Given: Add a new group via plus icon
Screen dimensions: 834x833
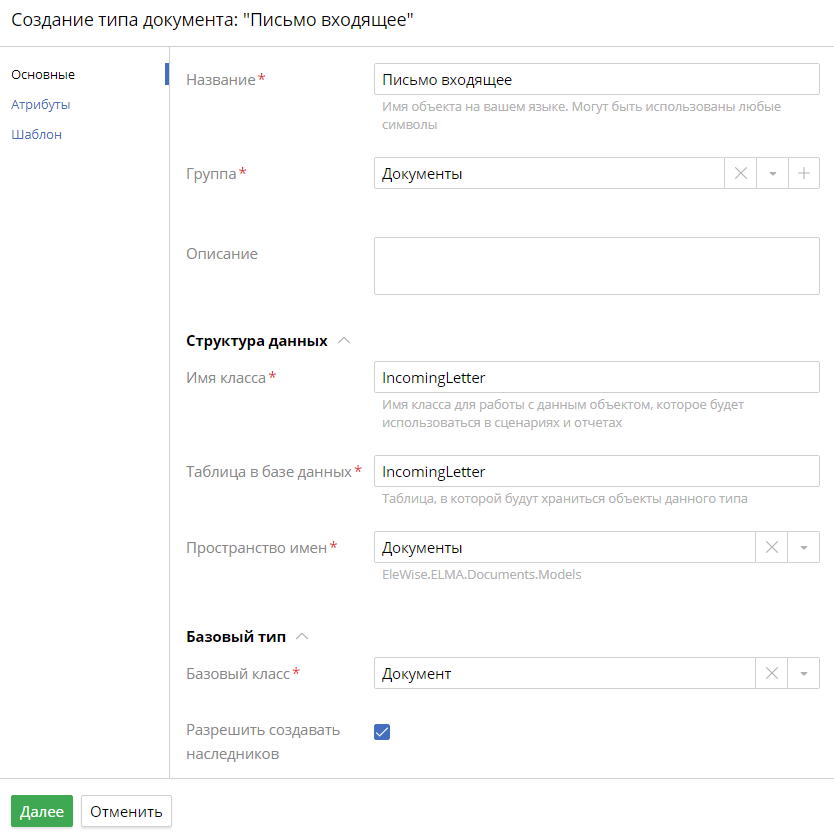Looking at the screenshot, I should point(804,172).
